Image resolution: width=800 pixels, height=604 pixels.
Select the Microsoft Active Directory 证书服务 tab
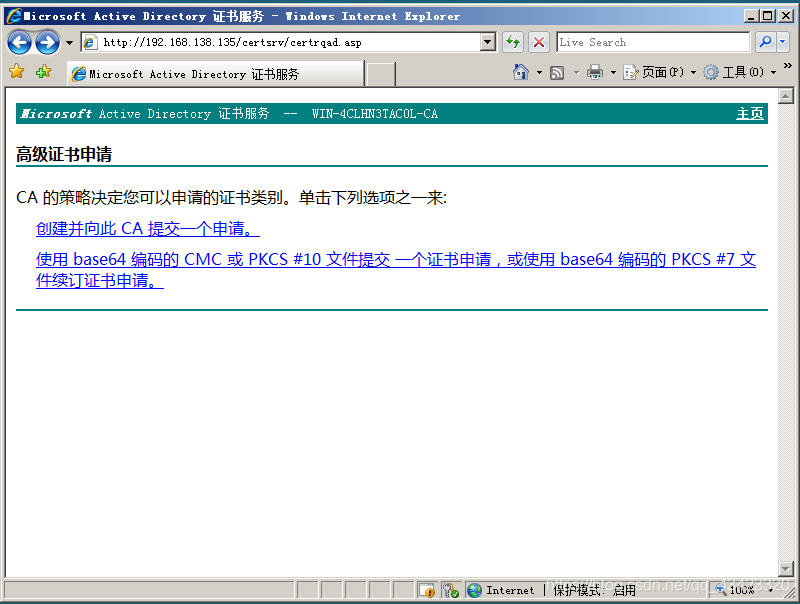(216, 74)
